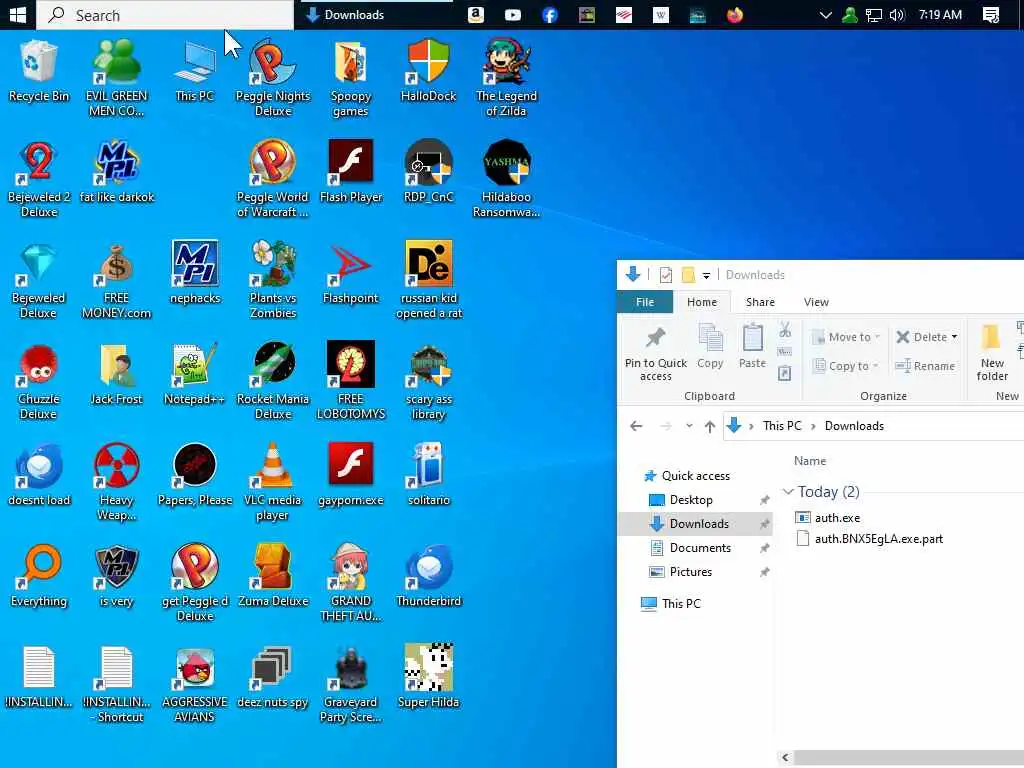
Task: Select the This PC desktop icon
Action: [195, 71]
